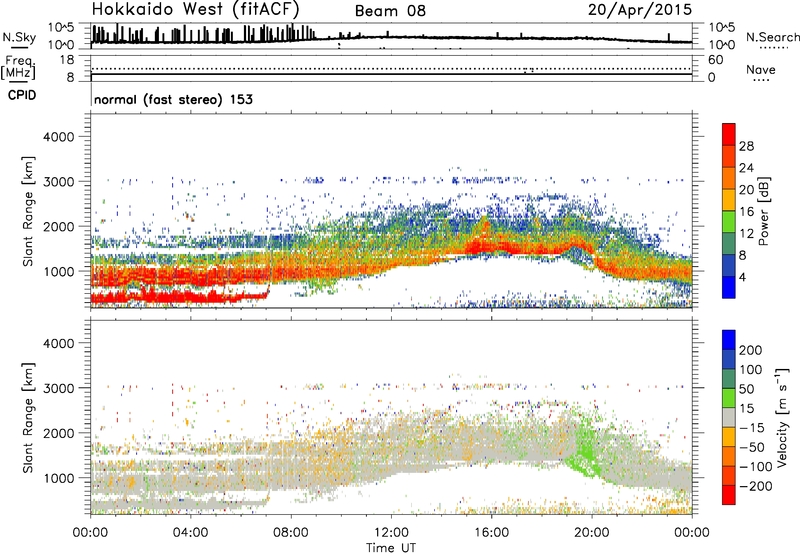The width and height of the screenshot is (800, 554).
Task: Pick the bottom blue segment of power colorbar
Action: coord(729,287)
